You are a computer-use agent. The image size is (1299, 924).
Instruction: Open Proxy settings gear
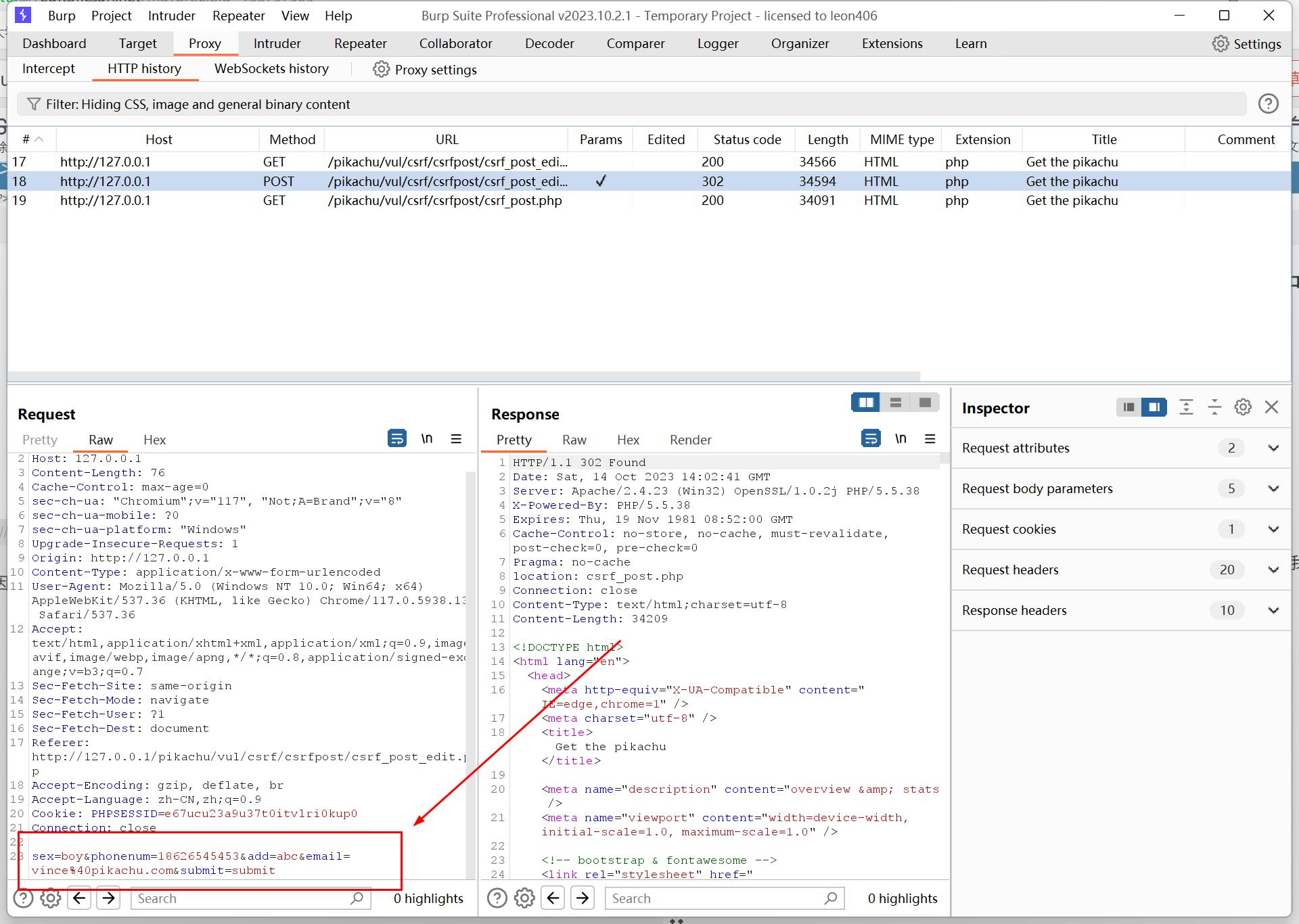tap(381, 70)
